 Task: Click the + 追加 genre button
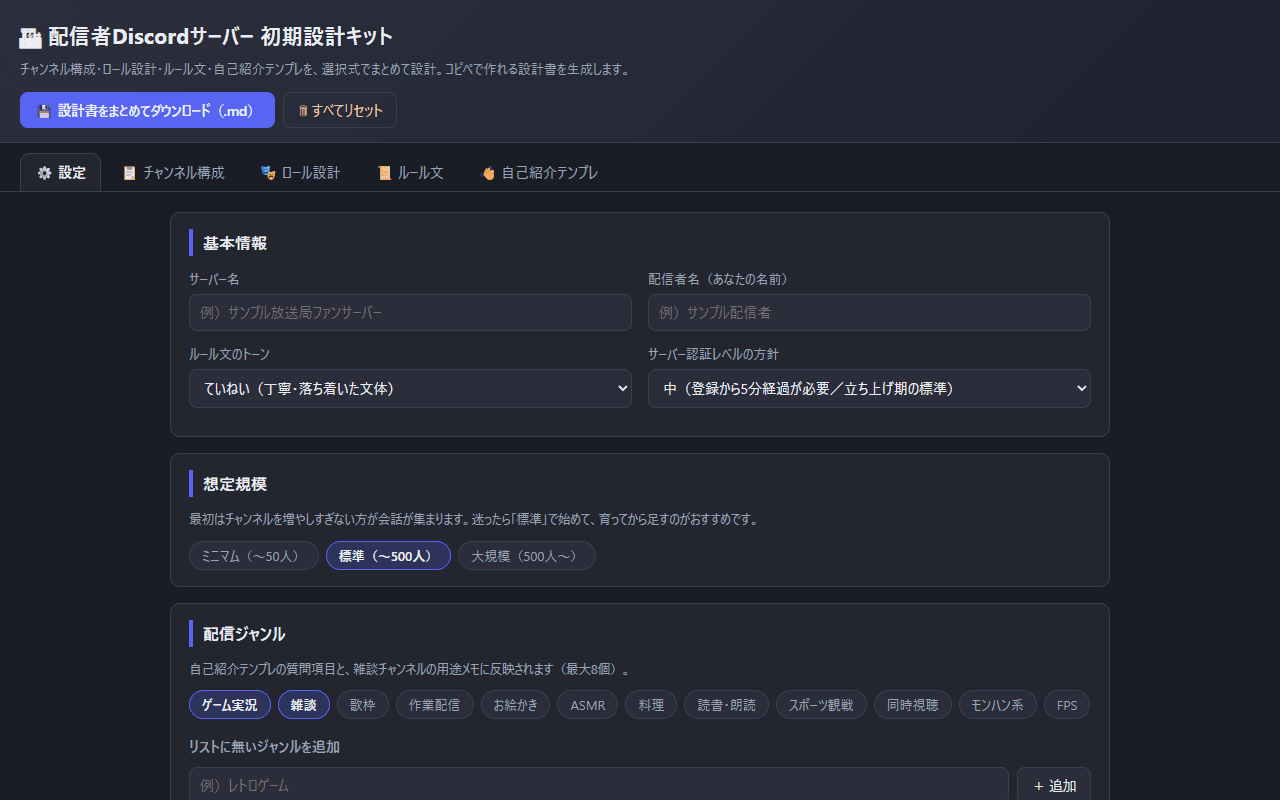click(x=1054, y=786)
